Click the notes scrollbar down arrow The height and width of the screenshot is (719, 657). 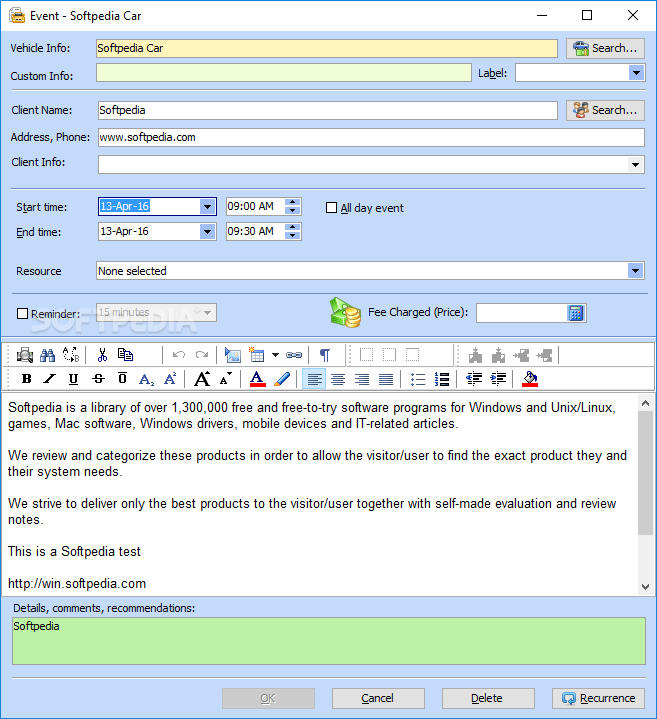[x=646, y=586]
